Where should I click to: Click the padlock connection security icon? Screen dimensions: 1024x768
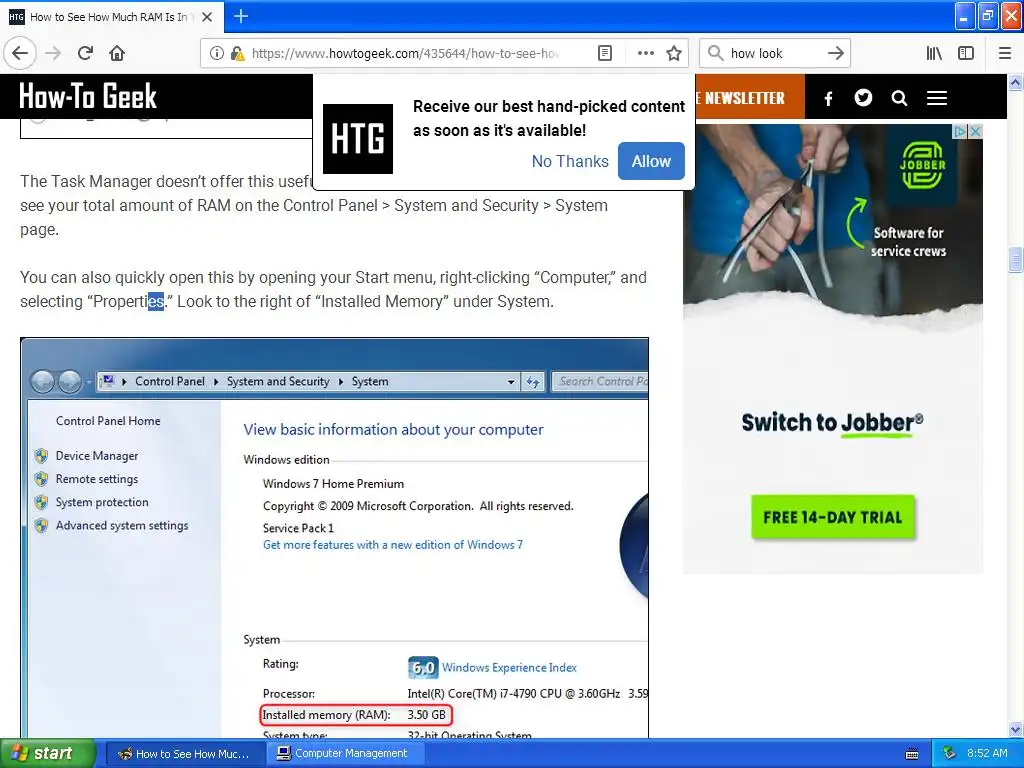[237, 53]
